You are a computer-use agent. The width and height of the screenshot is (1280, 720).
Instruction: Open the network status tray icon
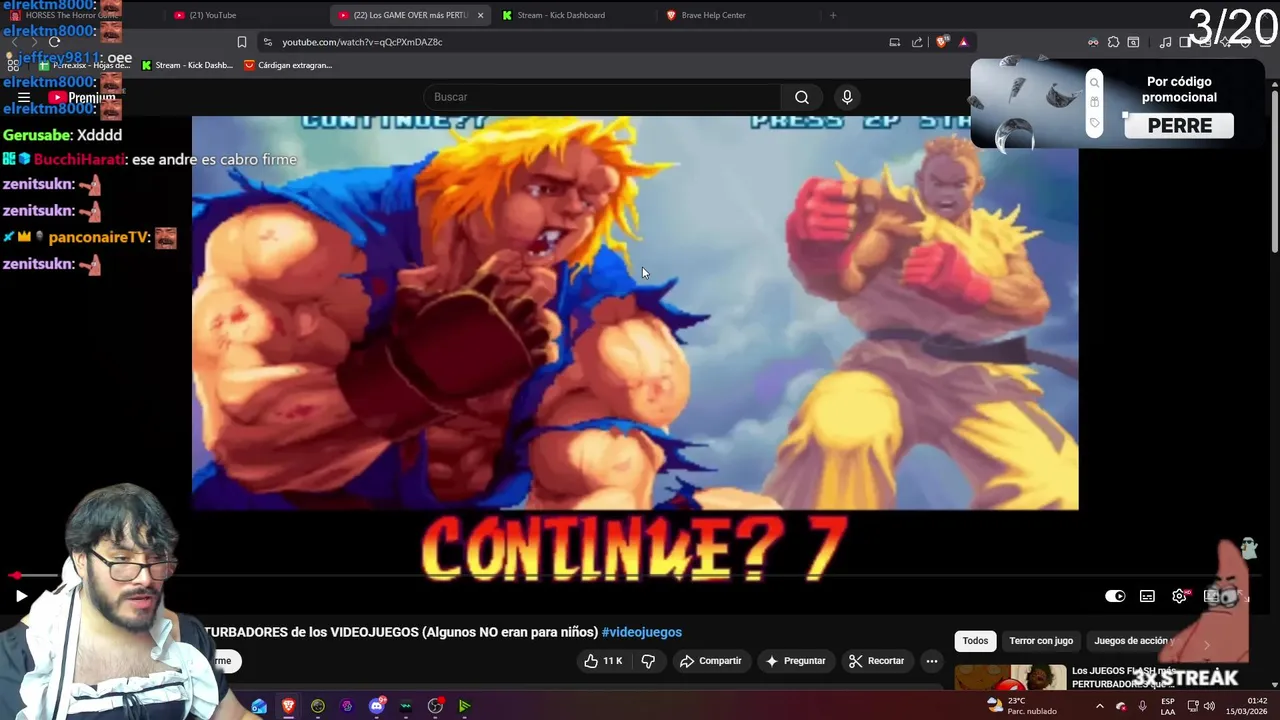[x=1193, y=706]
